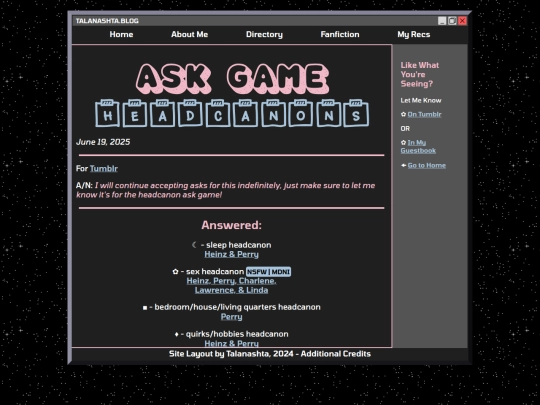Click the 'Let Me Know' sidebar text
The image size is (540, 405).
(x=421, y=100)
